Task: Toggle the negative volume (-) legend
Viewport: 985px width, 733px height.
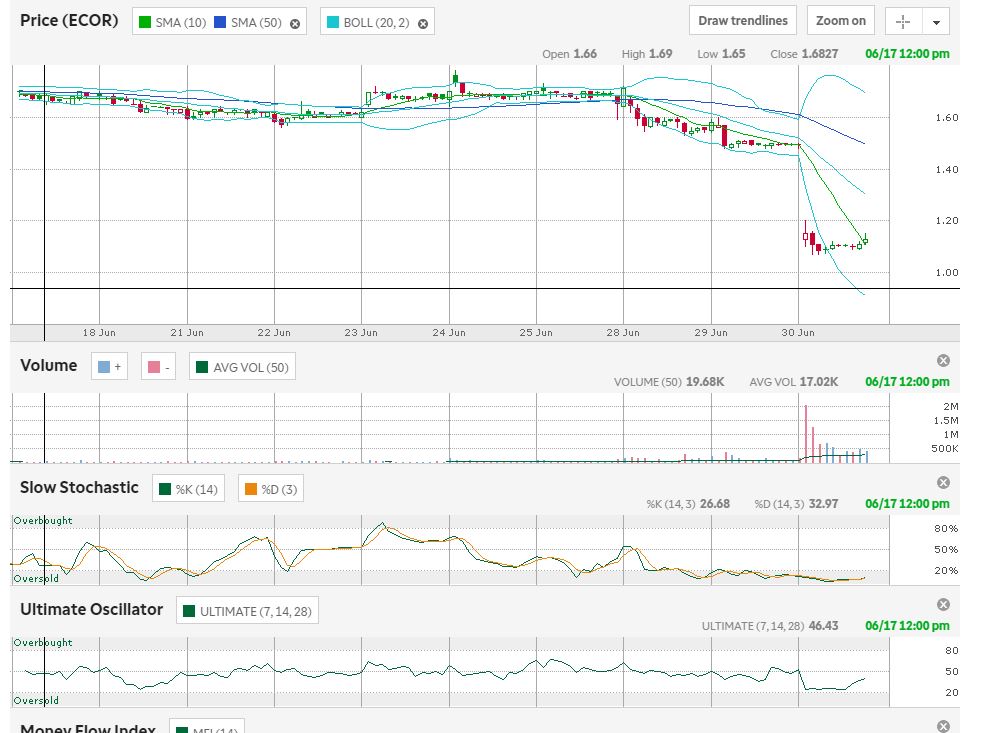Action: pos(159,367)
